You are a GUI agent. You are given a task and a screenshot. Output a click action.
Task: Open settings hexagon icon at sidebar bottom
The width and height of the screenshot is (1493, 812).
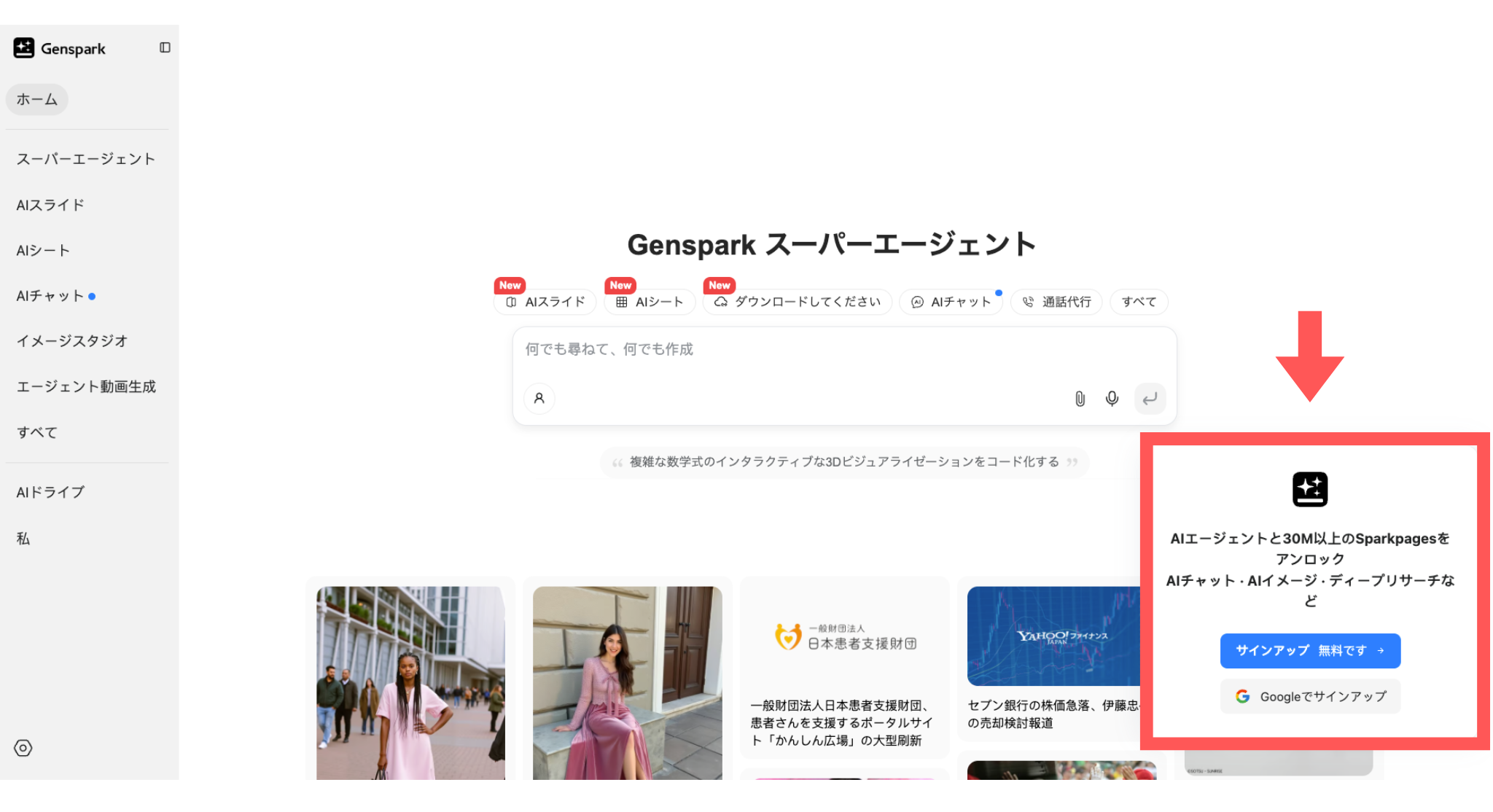click(23, 748)
